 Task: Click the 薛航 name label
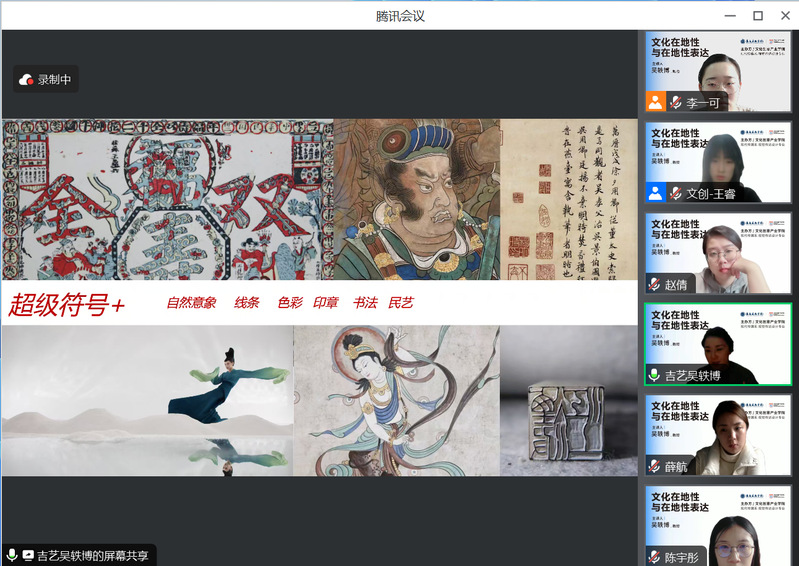tap(676, 467)
